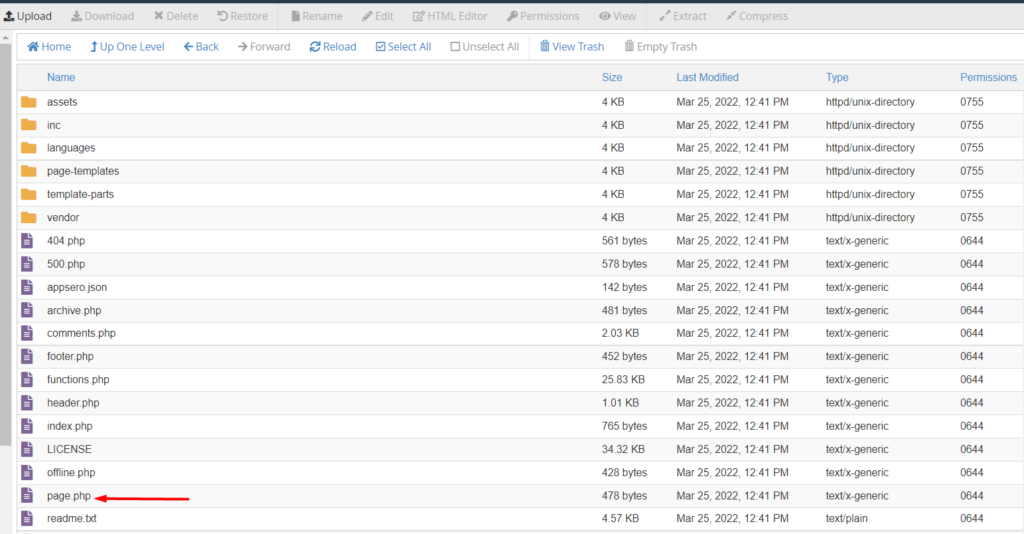Viewport: 1024px width, 534px height.
Task: Click the View toolbar button
Action: click(x=618, y=16)
